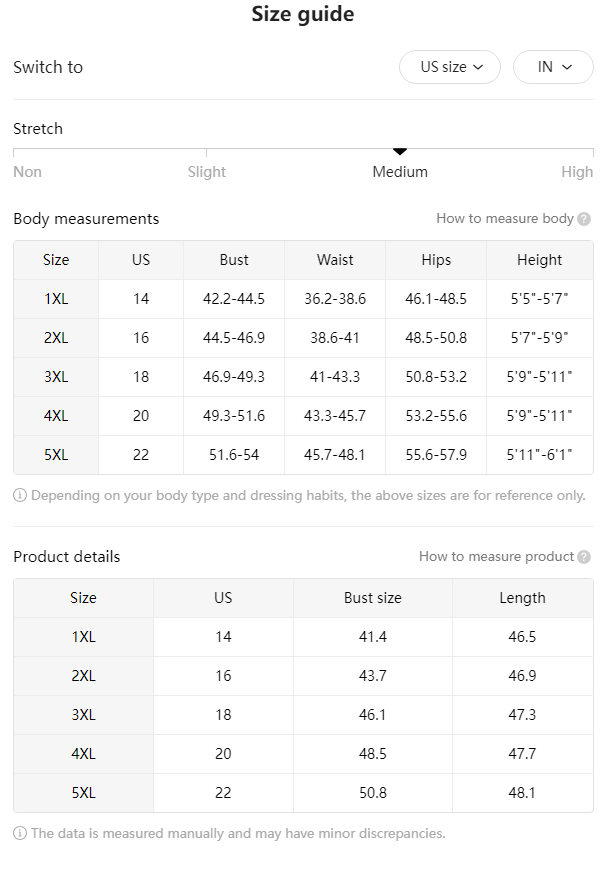Click the chevron arrow in the US size selector

tap(478, 67)
